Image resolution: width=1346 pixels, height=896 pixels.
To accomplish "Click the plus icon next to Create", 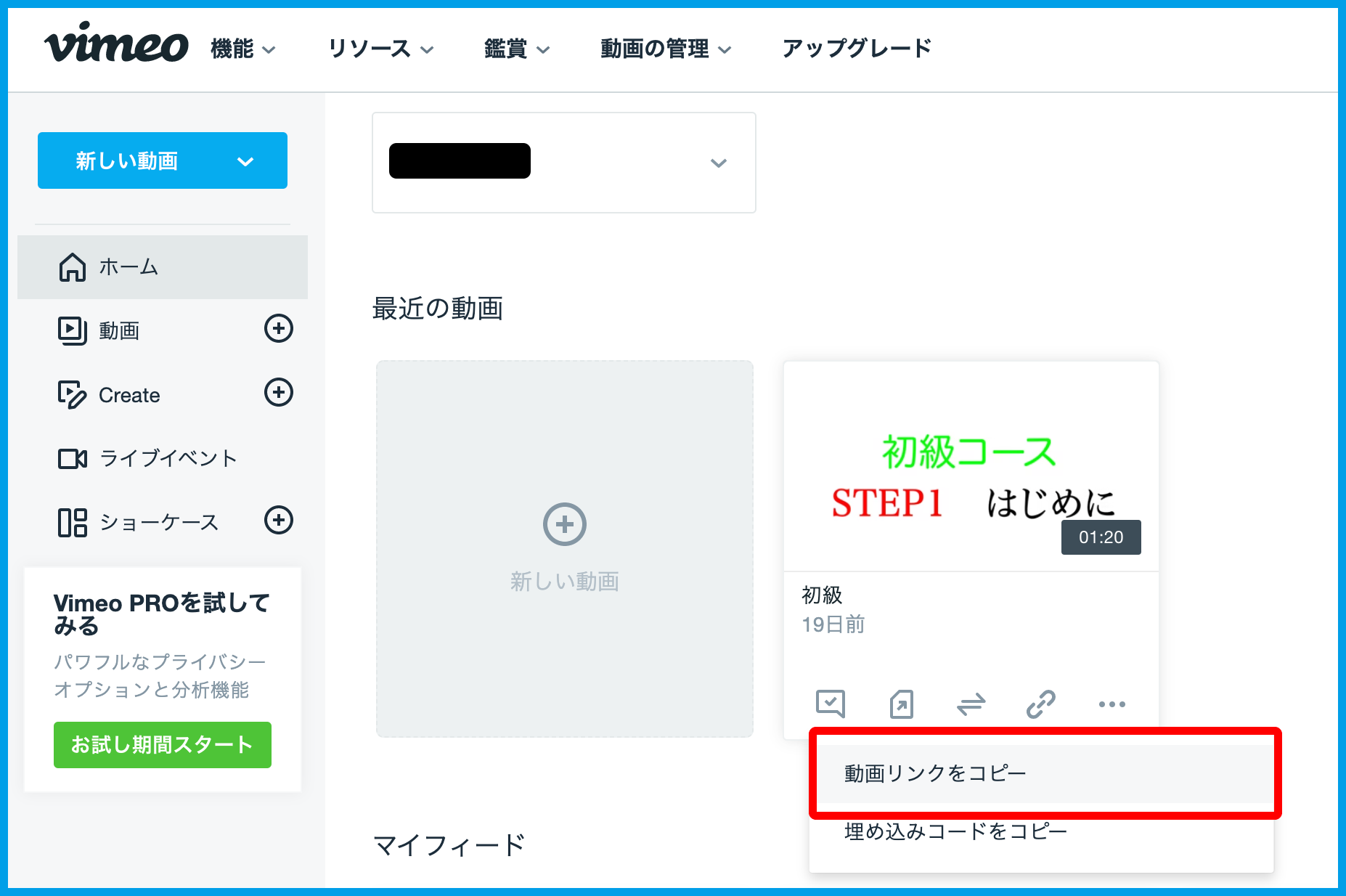I will (x=278, y=393).
